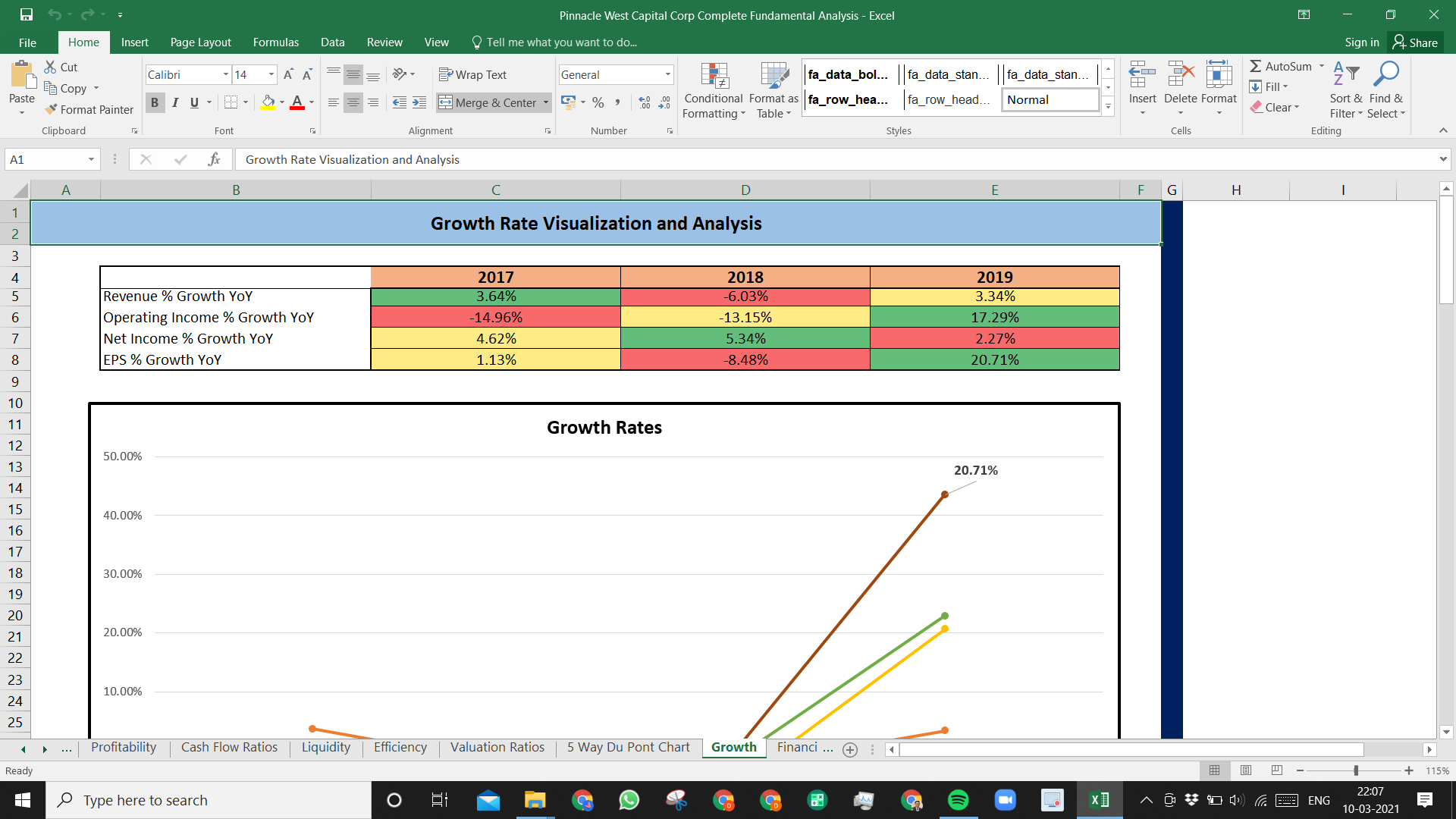Apply Comma Style number format
This screenshot has height=819, width=1456.
click(617, 102)
